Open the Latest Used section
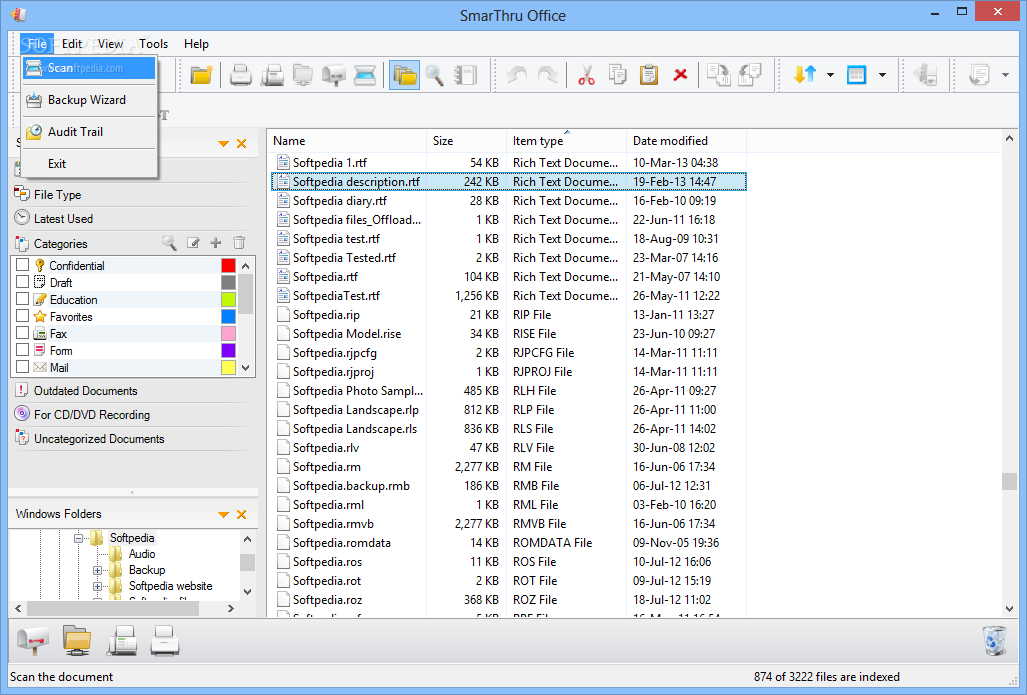The width and height of the screenshot is (1027, 695). 64,219
